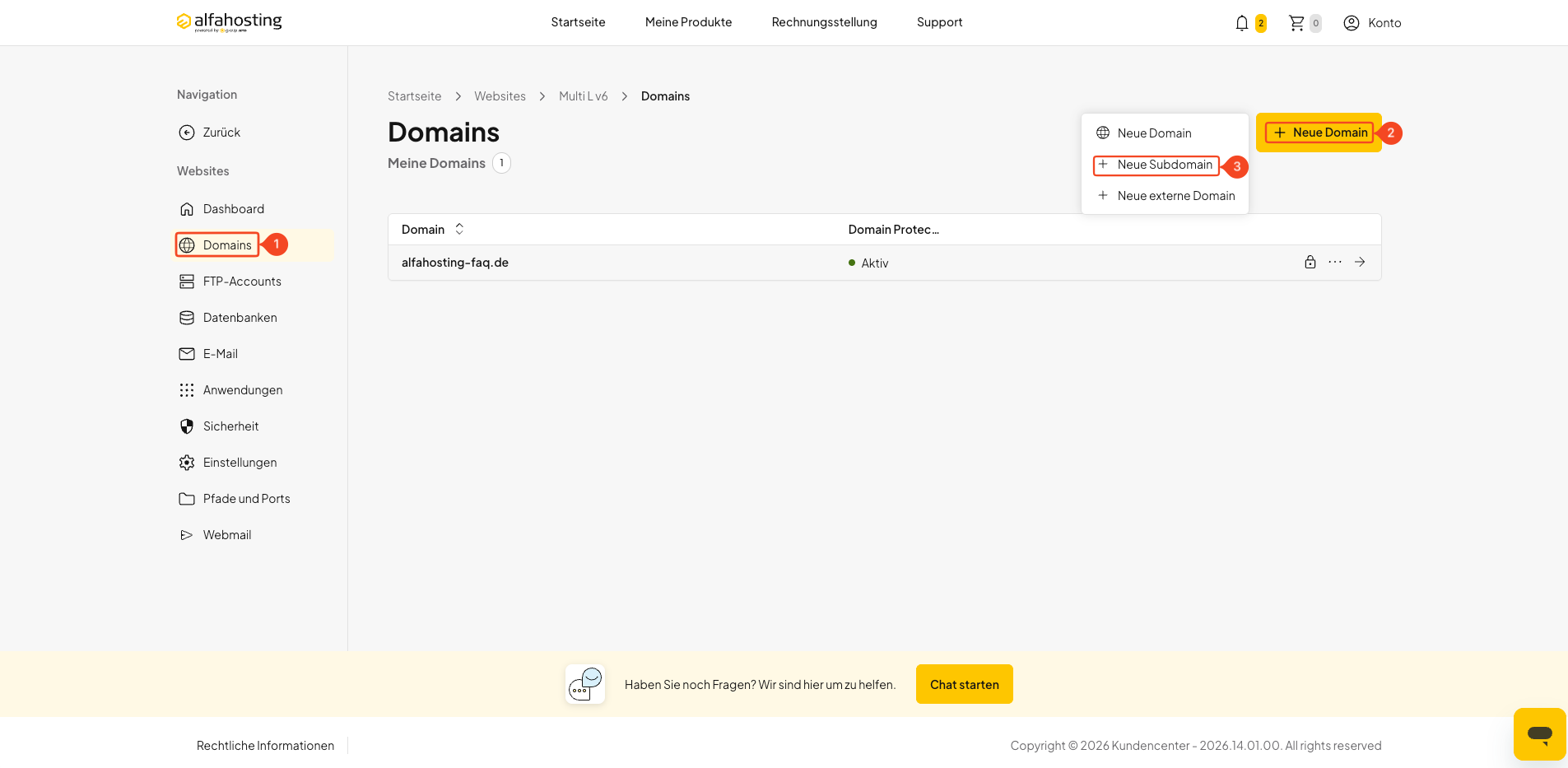Click the Domains breadcrumb current page
Viewport: 1568px width, 768px height.
point(665,96)
